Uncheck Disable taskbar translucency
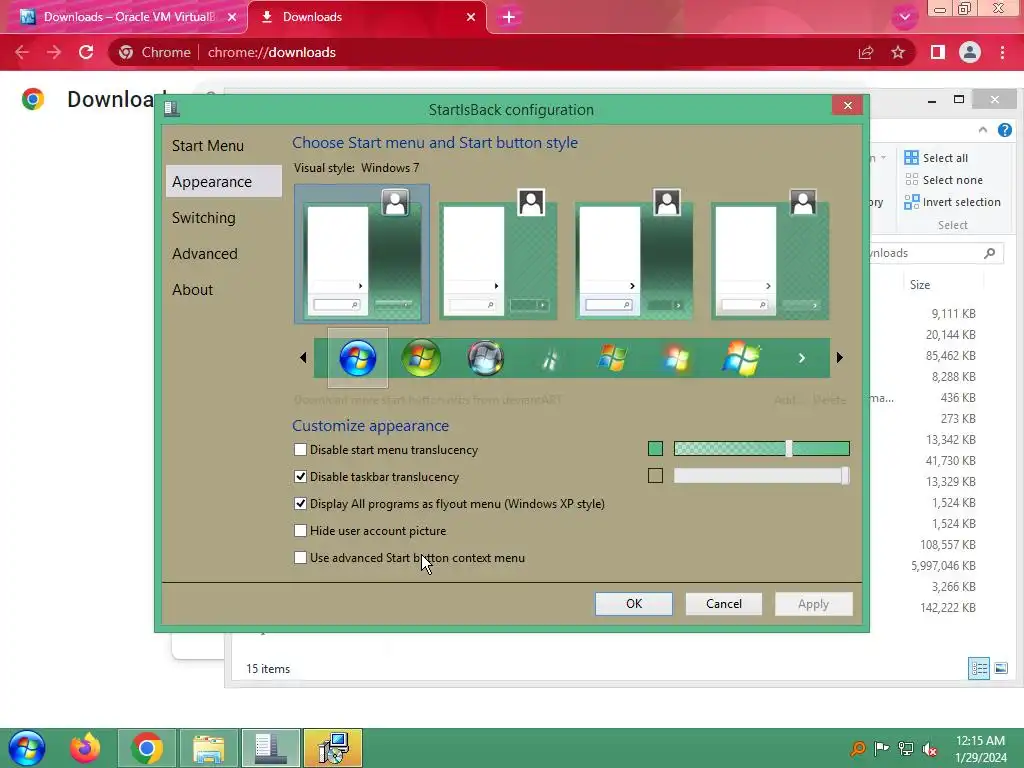Screen dimensions: 1024x768 coord(300,477)
